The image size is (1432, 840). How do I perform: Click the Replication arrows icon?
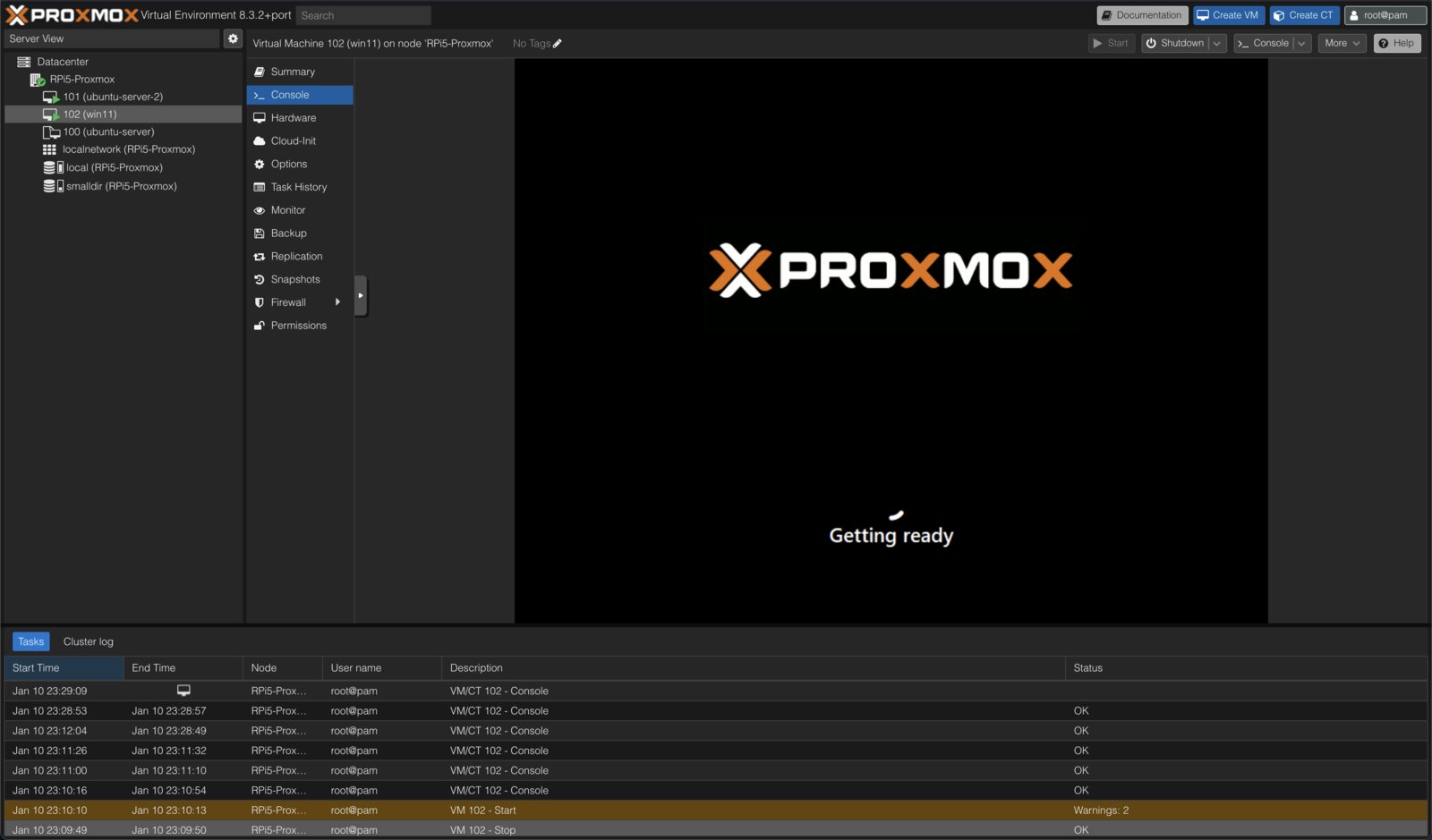(260, 257)
